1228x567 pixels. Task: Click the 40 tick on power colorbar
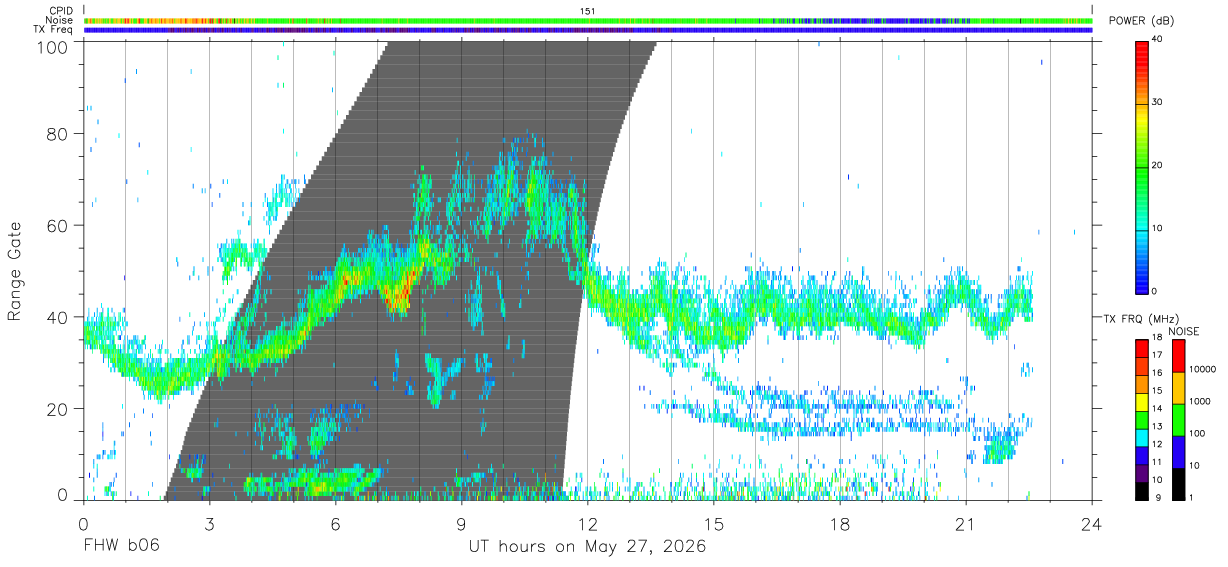1159,40
